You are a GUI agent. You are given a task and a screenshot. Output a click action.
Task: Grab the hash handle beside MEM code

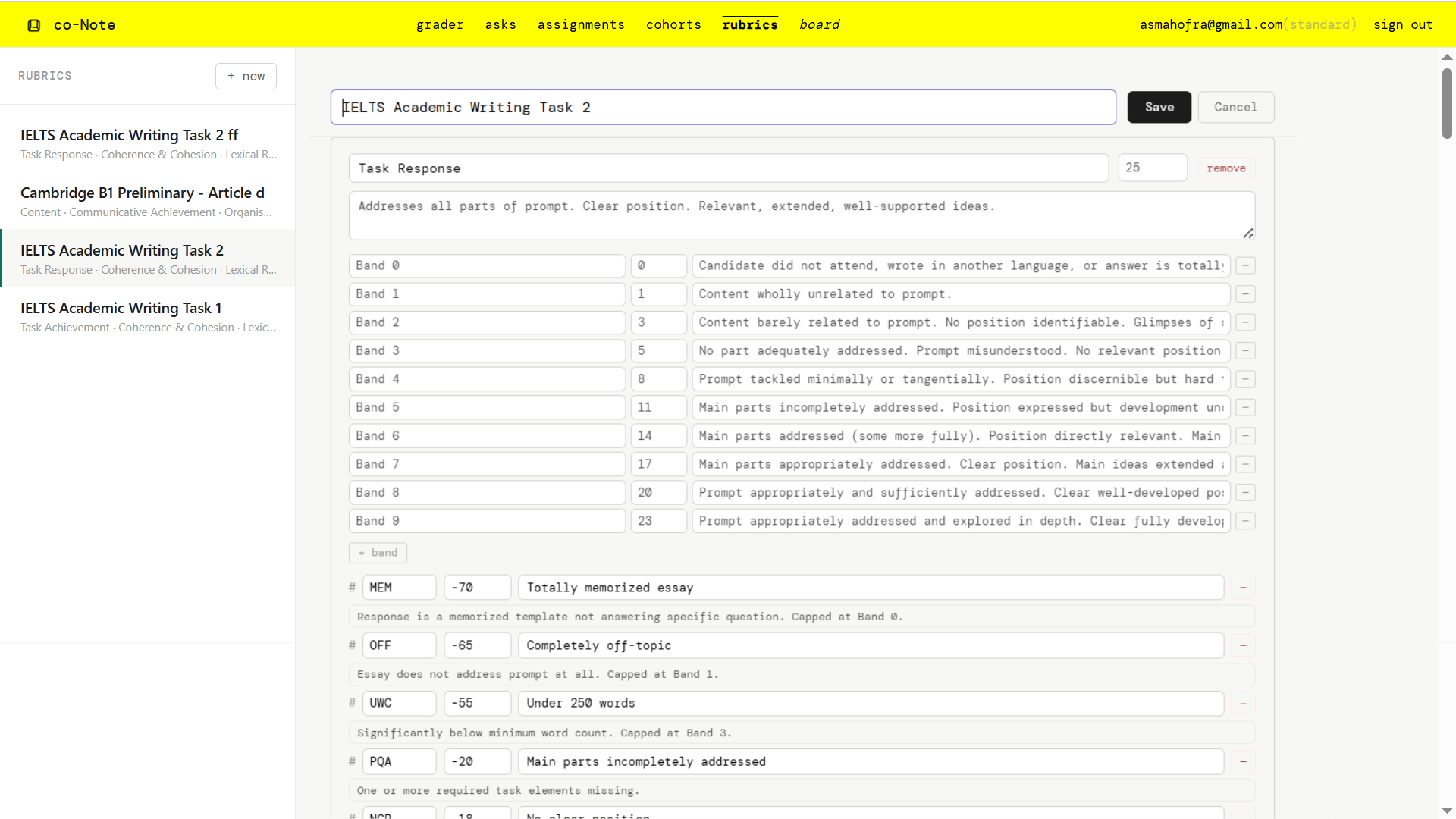coord(352,588)
